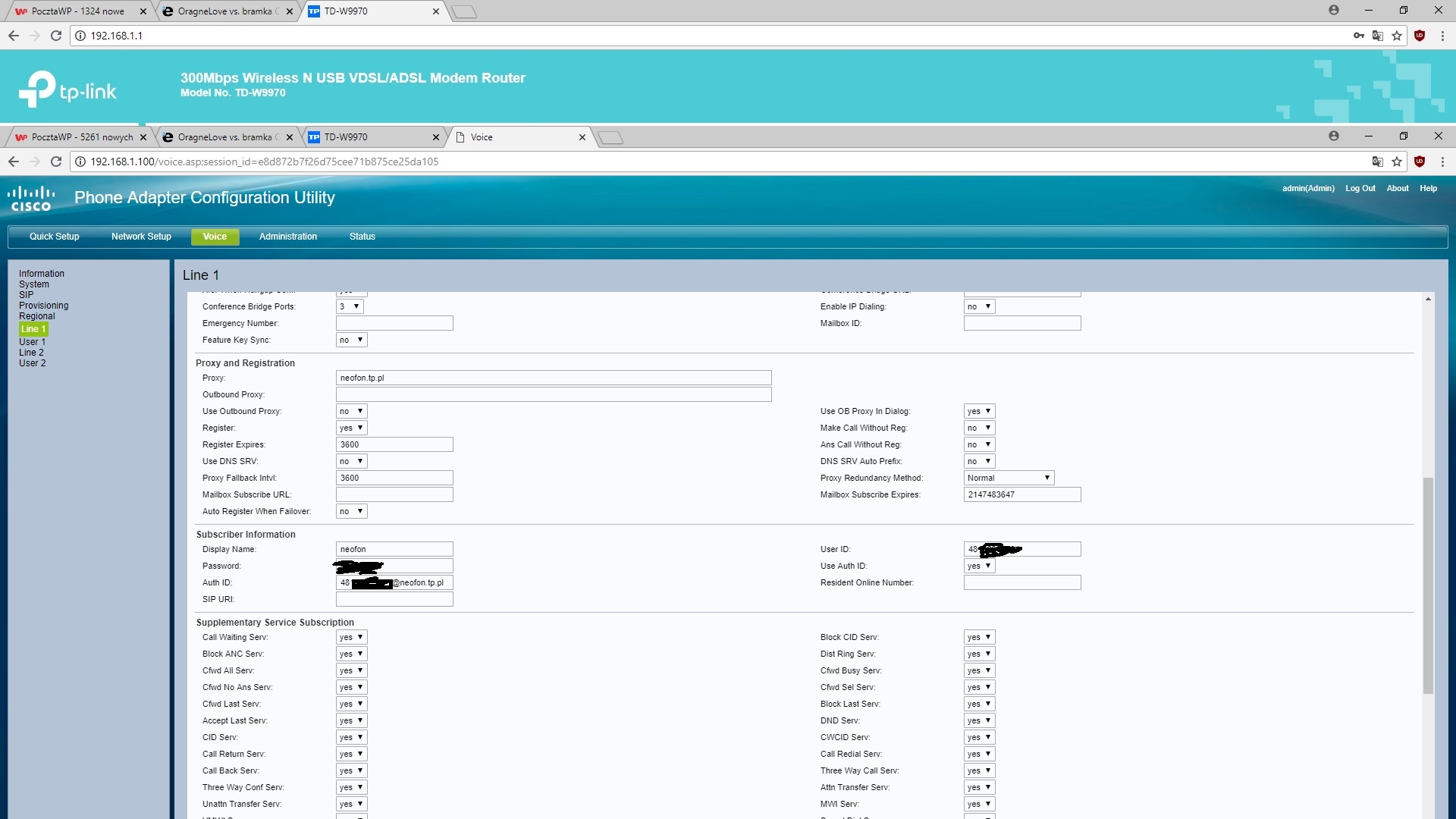Open the Administration tab
The image size is (1456, 819).
point(288,237)
